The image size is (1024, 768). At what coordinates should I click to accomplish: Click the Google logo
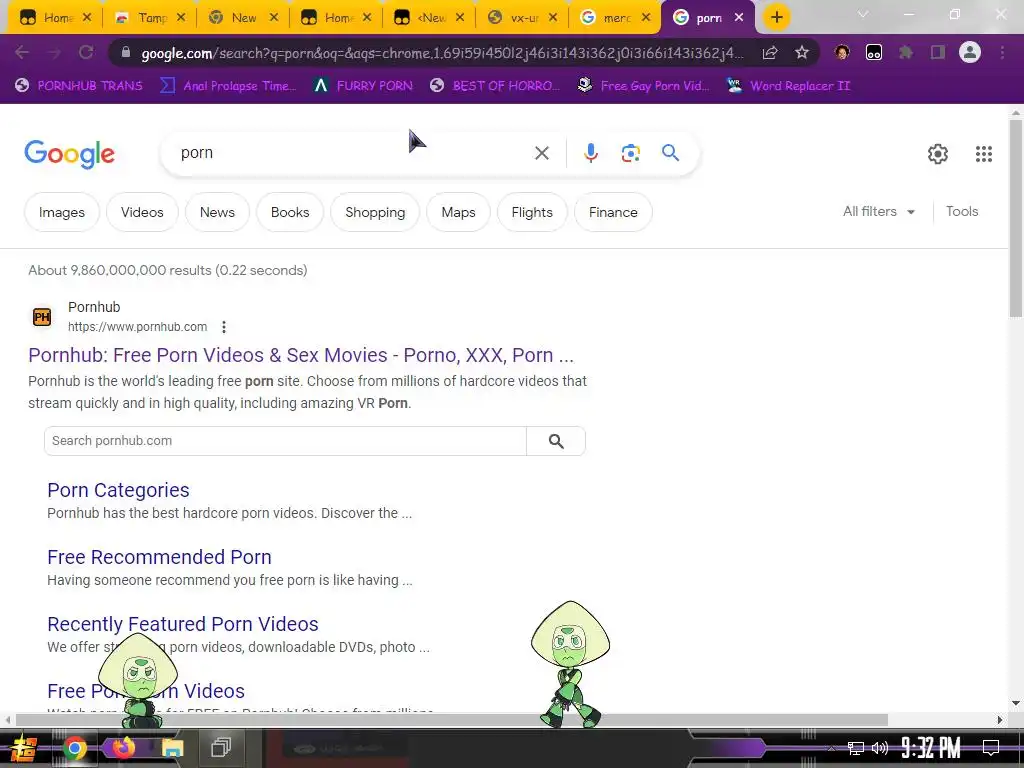pos(69,154)
